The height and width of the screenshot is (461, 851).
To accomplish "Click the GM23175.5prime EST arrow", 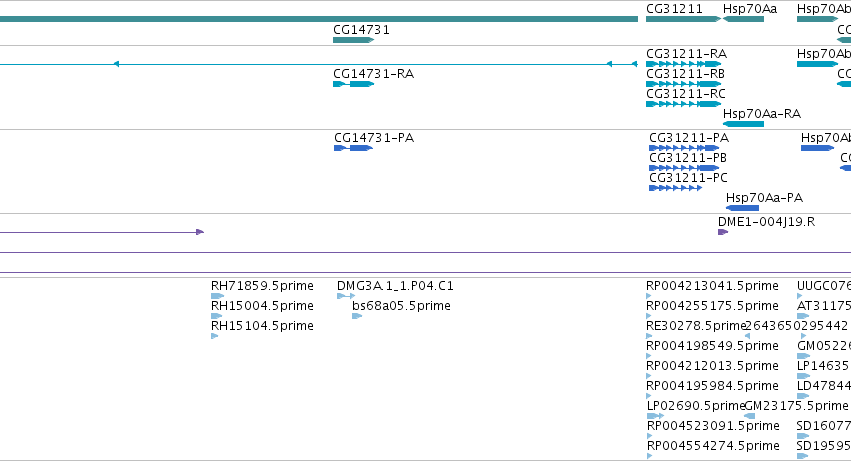I will pyautogui.click(x=750, y=416).
